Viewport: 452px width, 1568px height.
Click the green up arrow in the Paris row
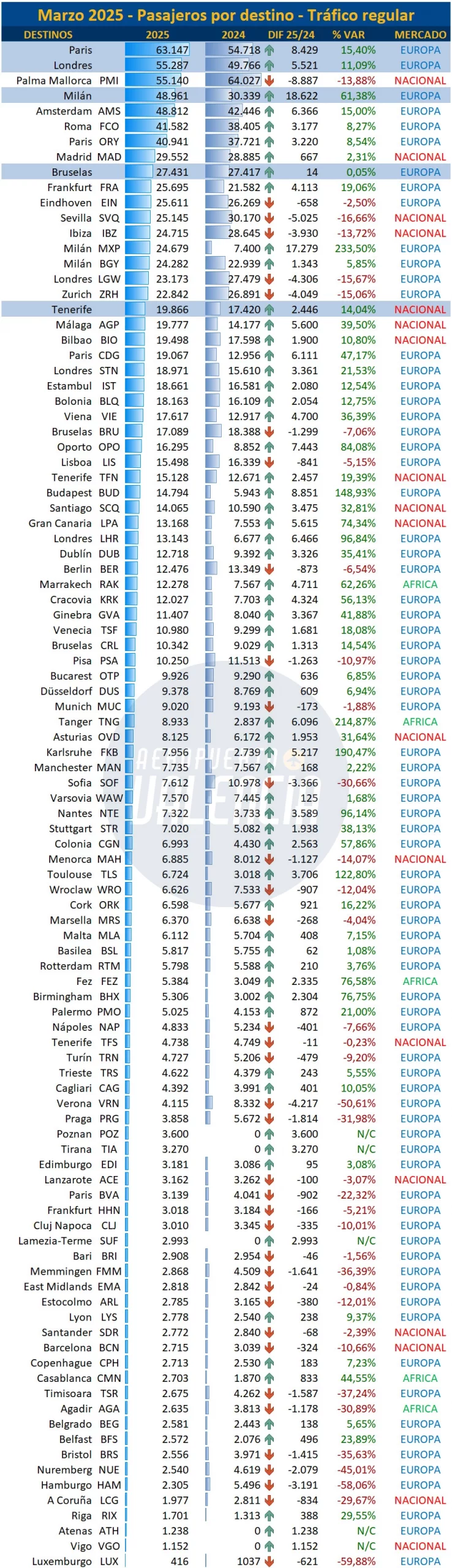click(x=269, y=50)
